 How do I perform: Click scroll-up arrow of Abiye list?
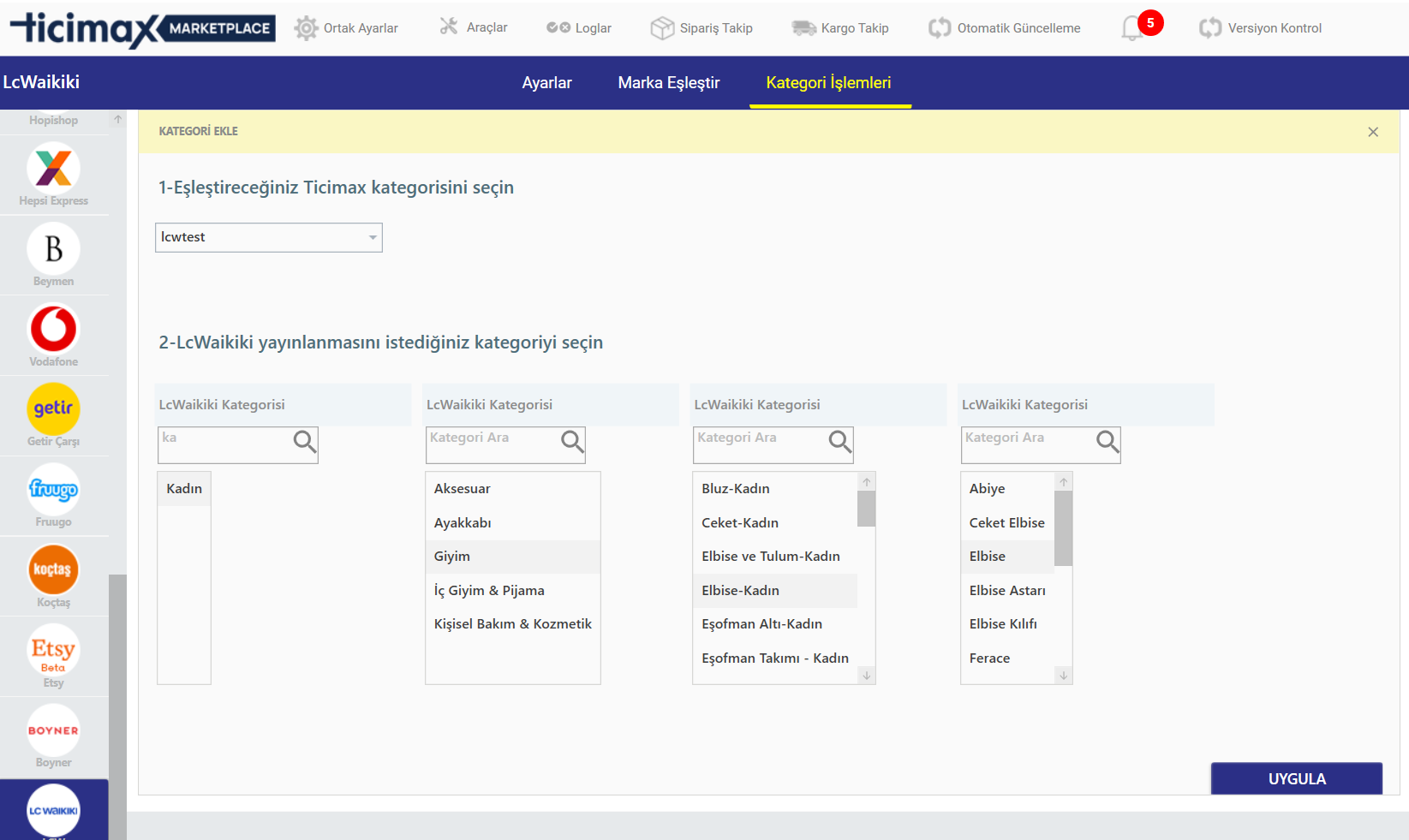(x=1064, y=482)
